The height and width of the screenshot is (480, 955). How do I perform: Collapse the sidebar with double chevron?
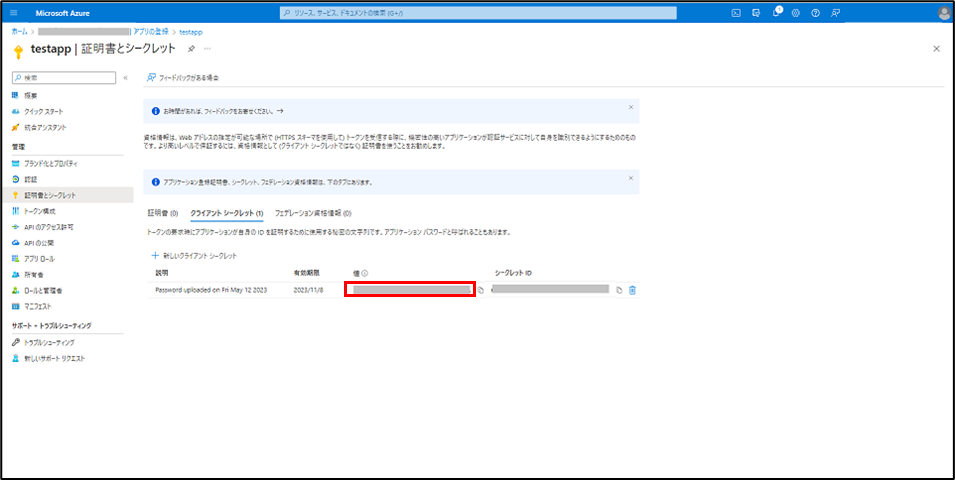[x=125, y=78]
